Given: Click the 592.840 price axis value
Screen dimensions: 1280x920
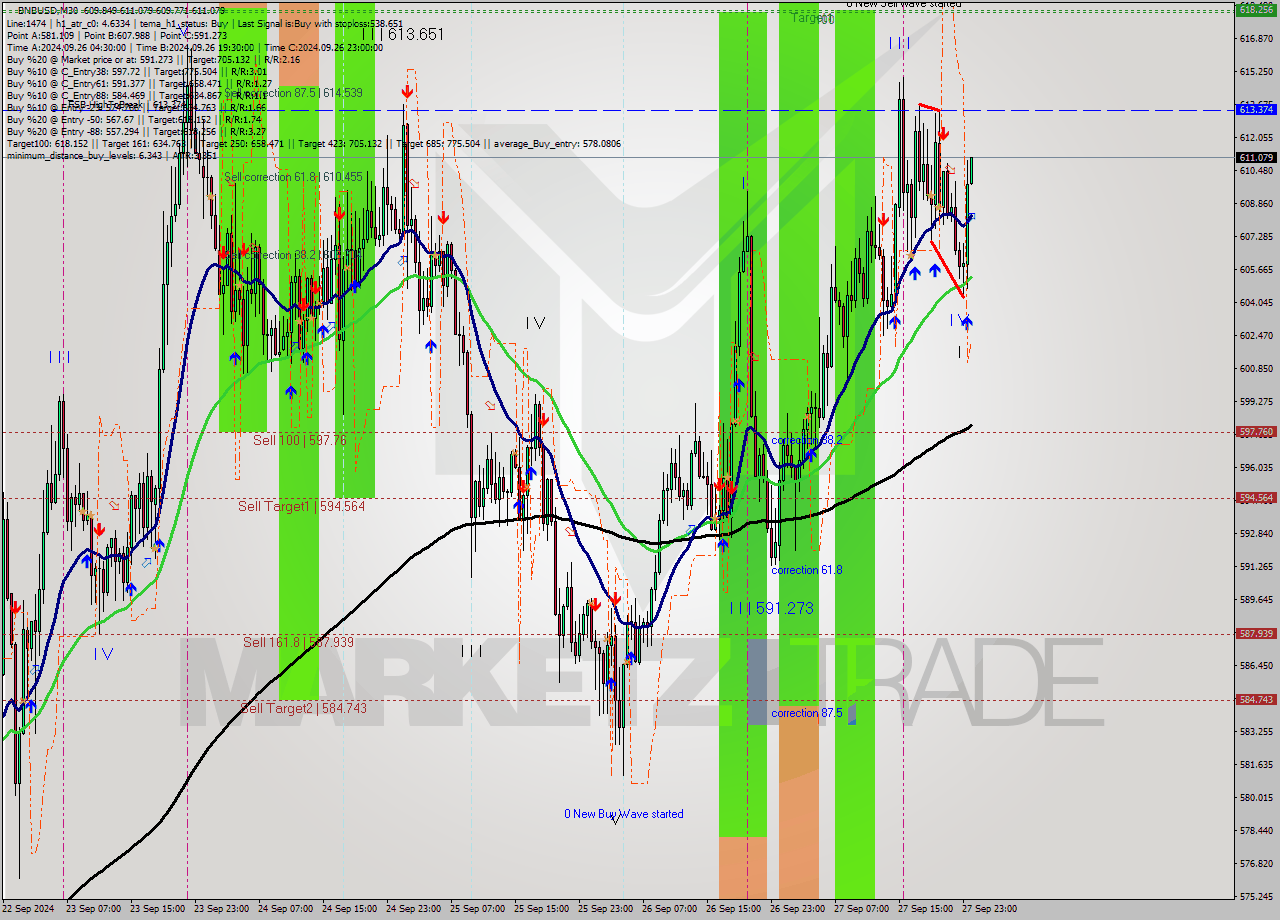Looking at the screenshot, I should pyautogui.click(x=1256, y=534).
